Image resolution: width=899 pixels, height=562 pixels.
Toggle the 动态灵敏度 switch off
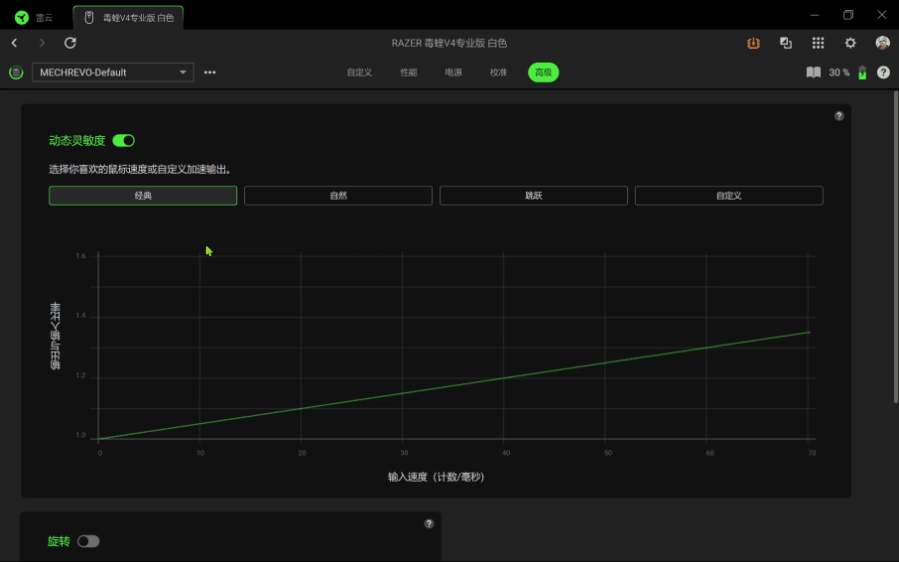pos(123,140)
